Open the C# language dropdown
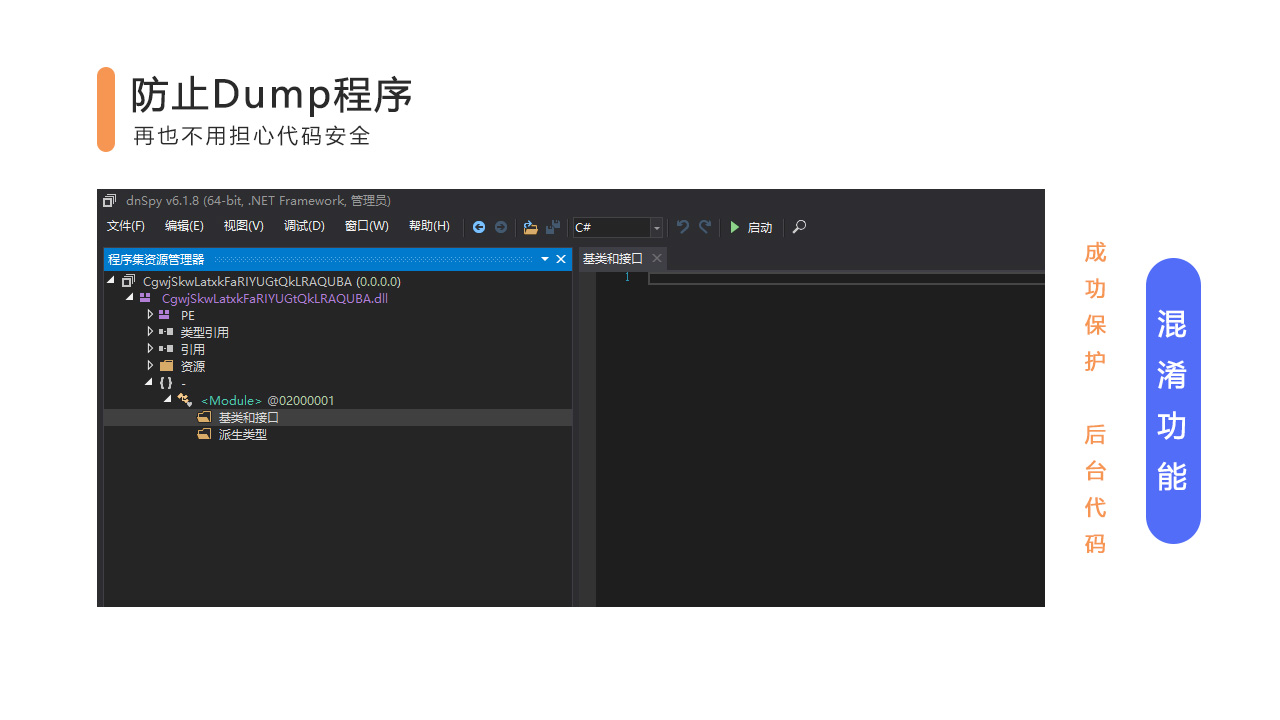 coord(657,227)
